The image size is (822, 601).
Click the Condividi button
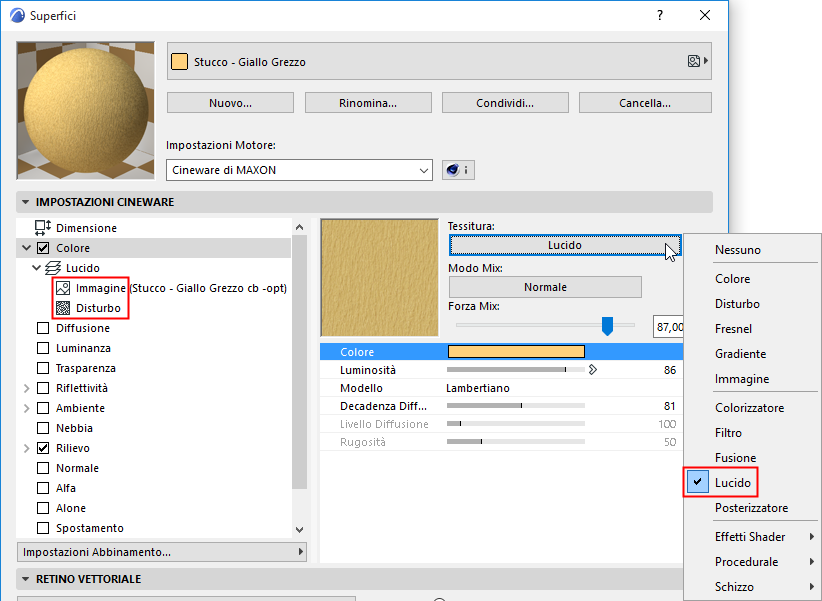505,102
